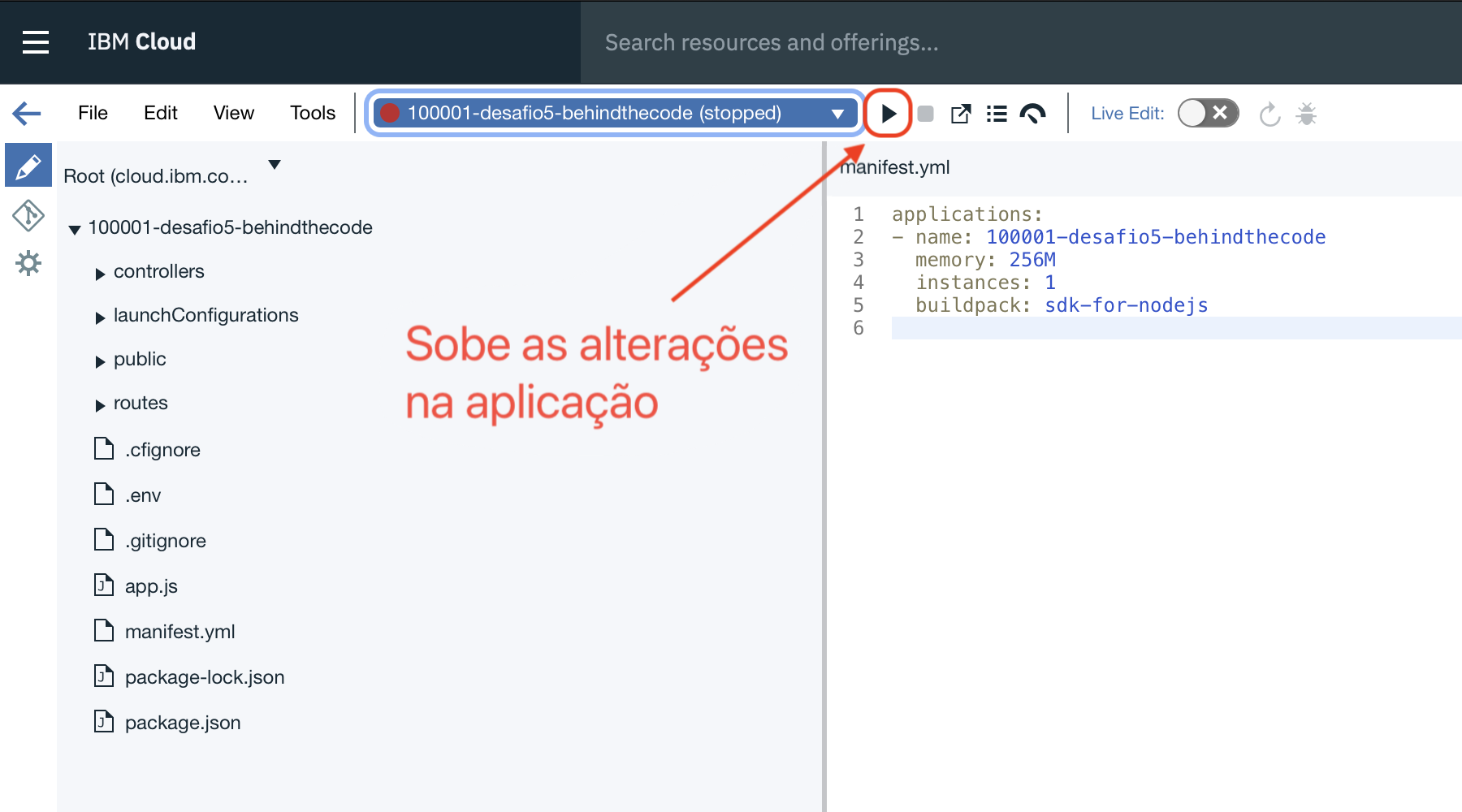Click the Deploy (play) button
Image resolution: width=1462 pixels, height=812 pixels.
tap(888, 114)
